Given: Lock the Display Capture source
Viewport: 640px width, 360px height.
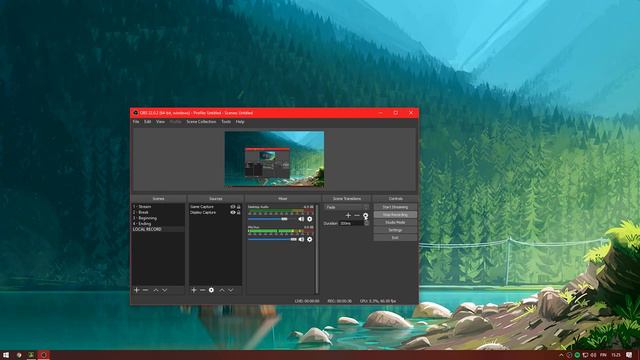Looking at the screenshot, I should pyautogui.click(x=239, y=213).
